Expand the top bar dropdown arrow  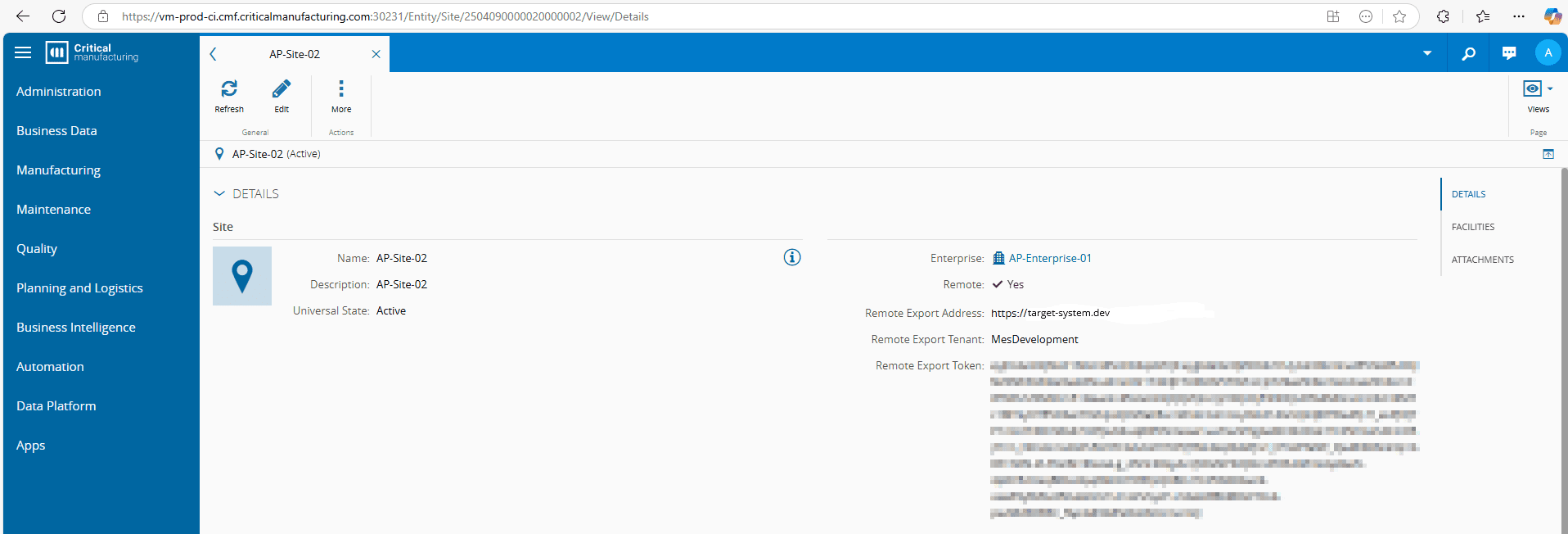(1427, 53)
